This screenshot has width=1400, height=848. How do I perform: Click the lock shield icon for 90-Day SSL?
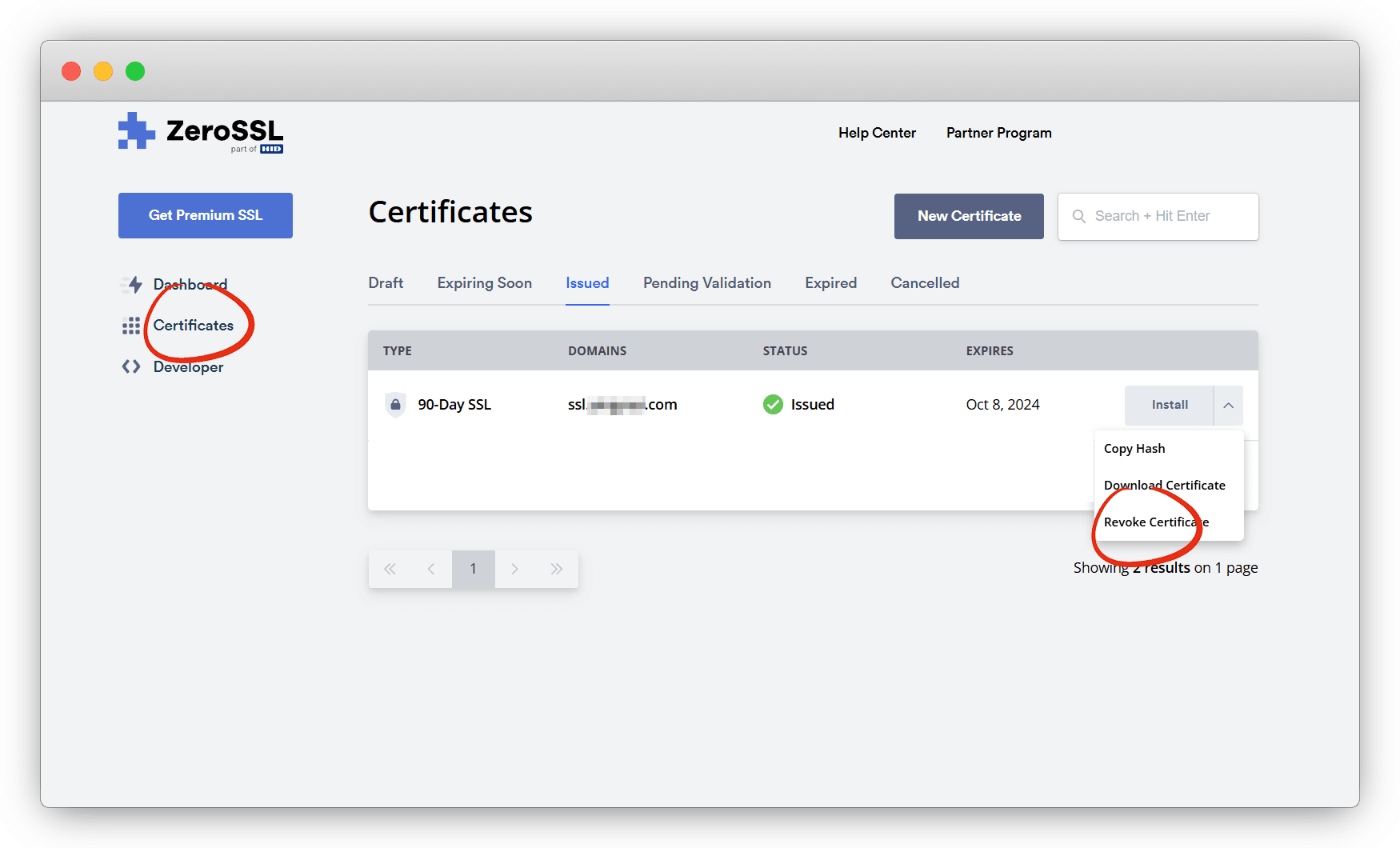click(395, 405)
